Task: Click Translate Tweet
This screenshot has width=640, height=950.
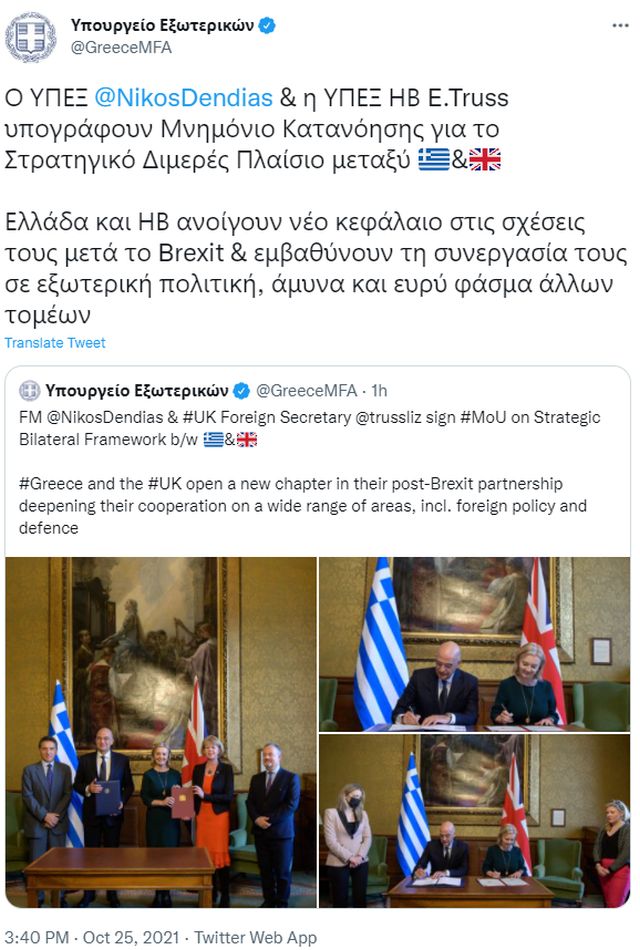Action: coord(55,343)
